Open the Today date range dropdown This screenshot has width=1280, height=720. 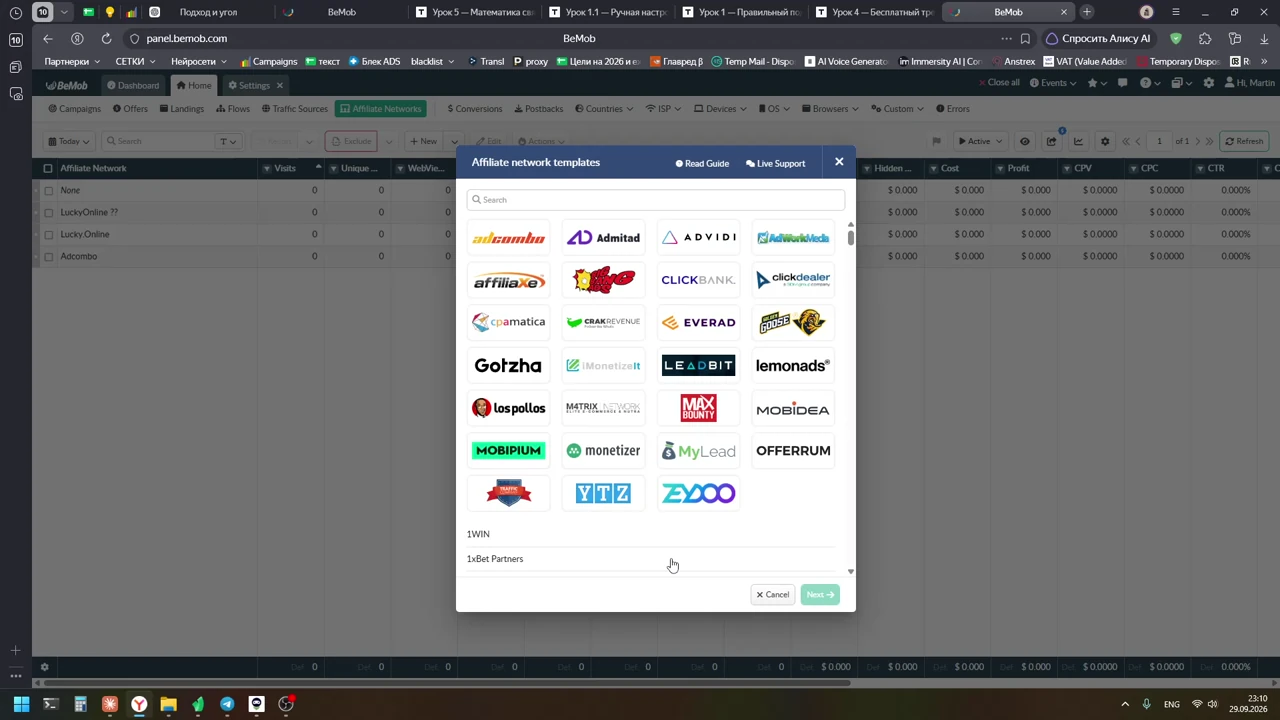(x=70, y=141)
